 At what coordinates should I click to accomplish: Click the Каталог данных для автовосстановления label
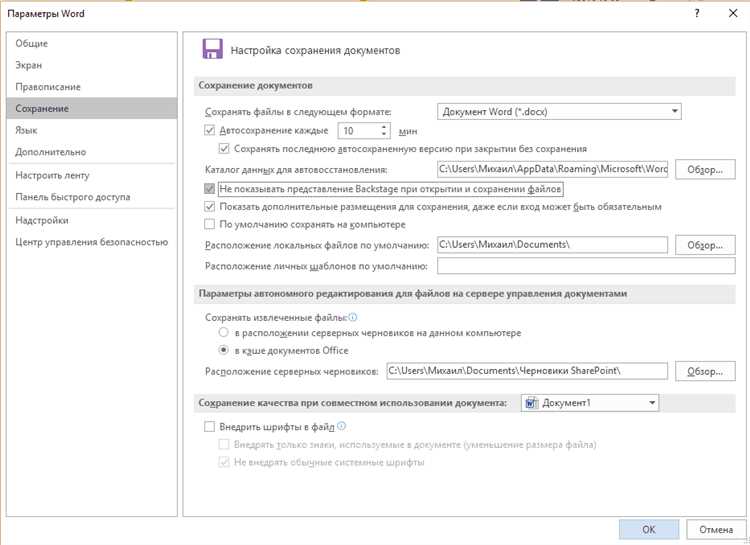click(296, 170)
